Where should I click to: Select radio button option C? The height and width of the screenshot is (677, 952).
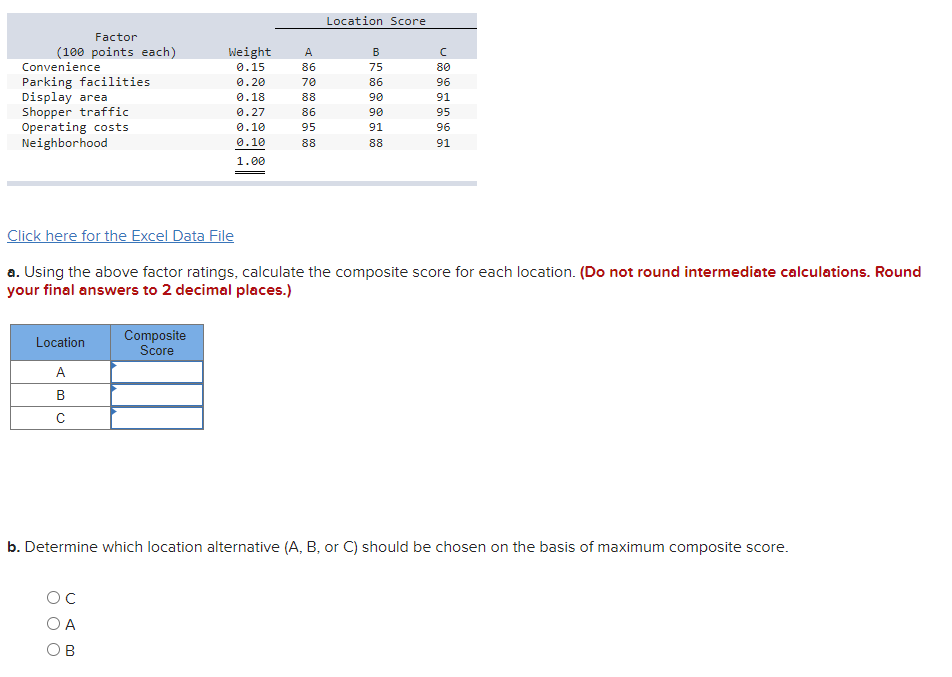tap(53, 597)
